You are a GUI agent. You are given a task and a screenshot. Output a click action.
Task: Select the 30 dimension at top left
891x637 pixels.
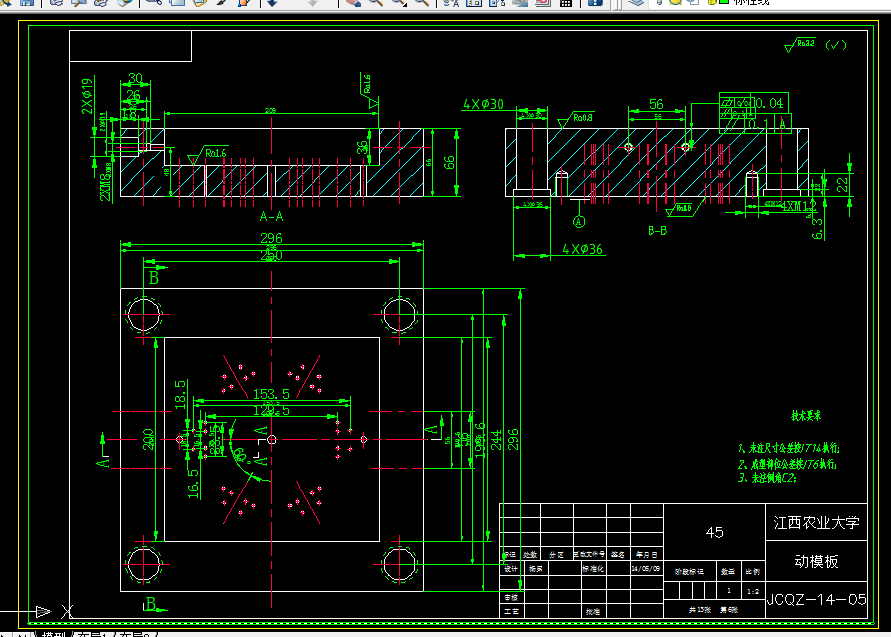click(135, 77)
